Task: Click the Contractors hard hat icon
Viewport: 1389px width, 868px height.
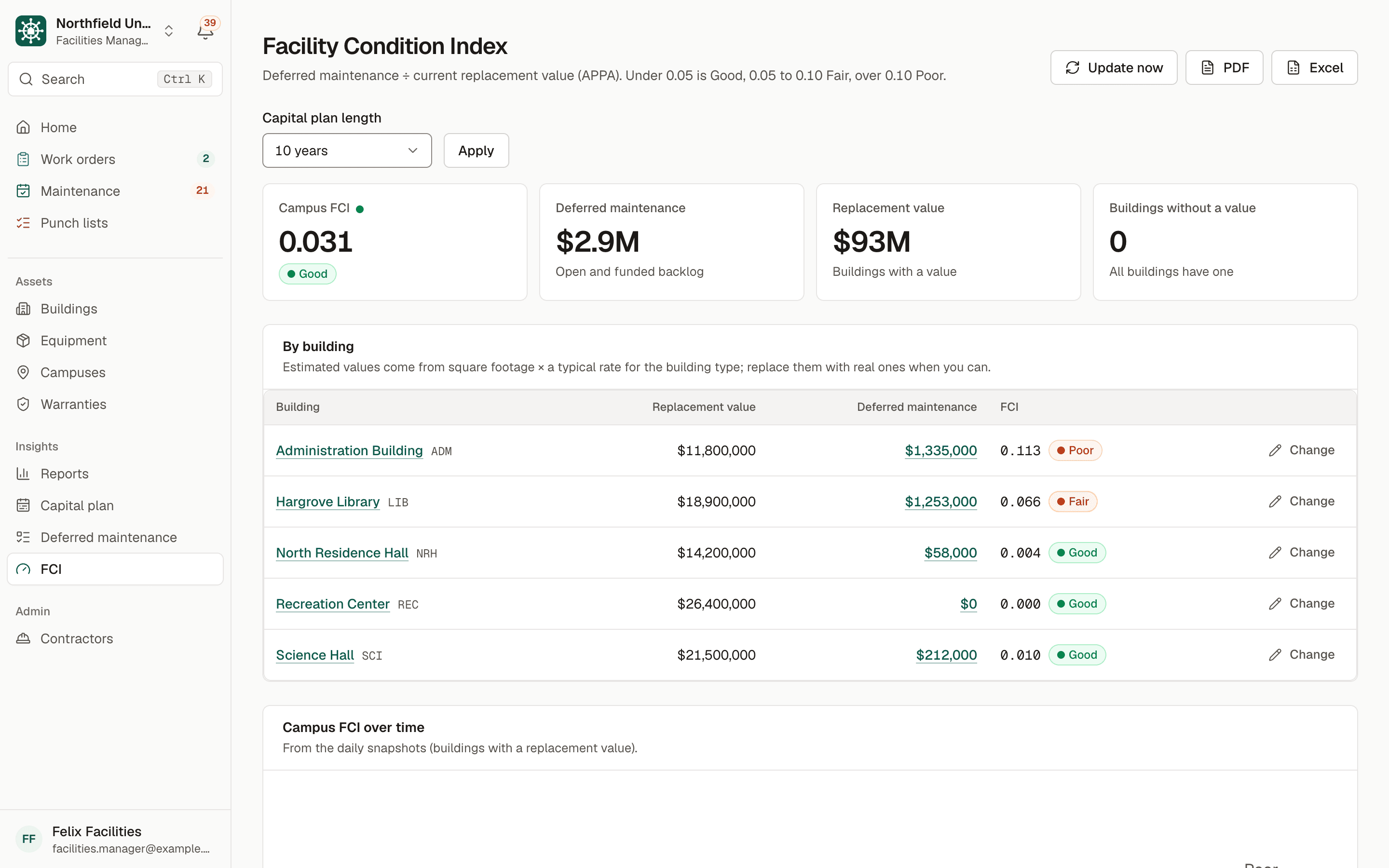Action: (23, 638)
